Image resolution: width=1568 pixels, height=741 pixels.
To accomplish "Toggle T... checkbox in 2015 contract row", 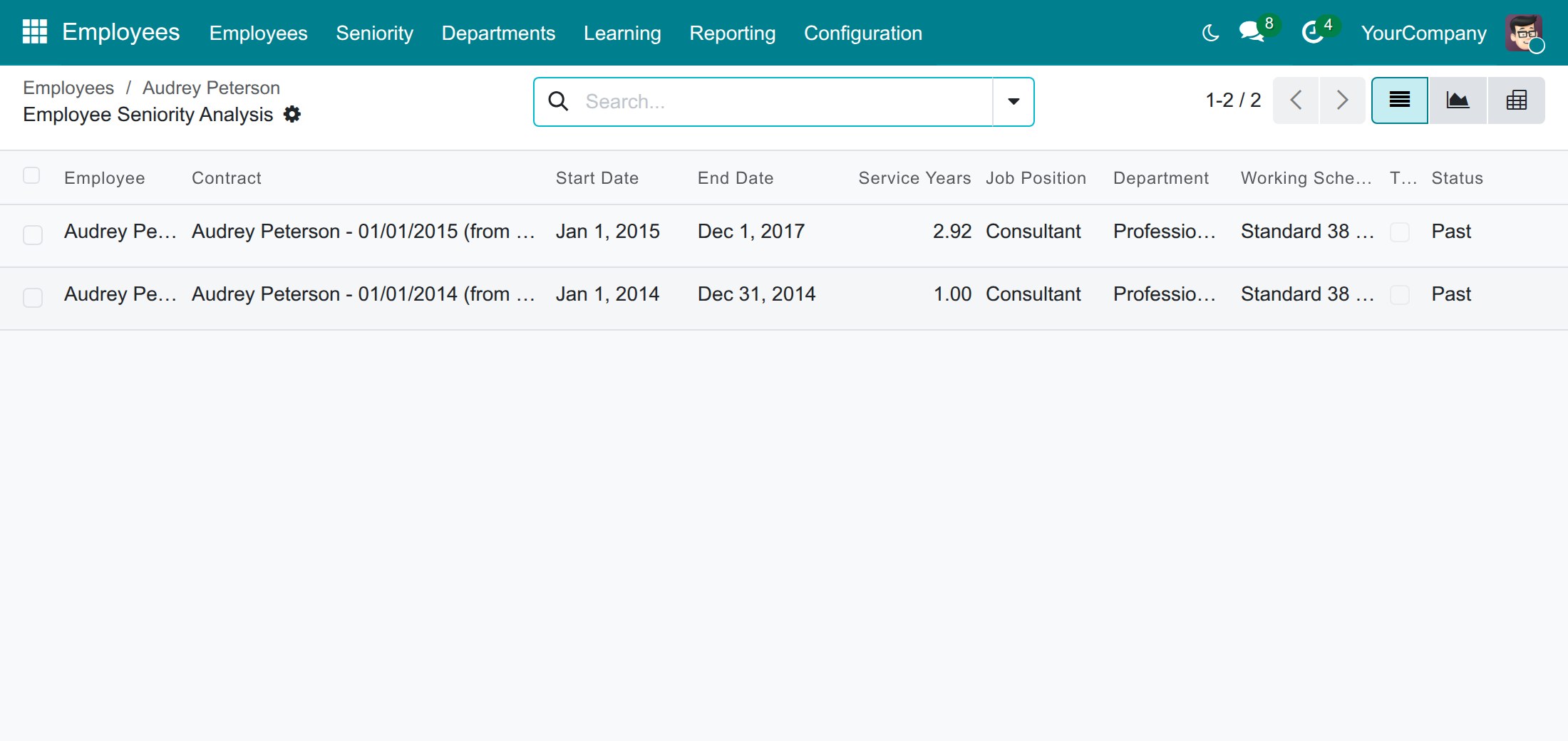I will [x=1400, y=232].
